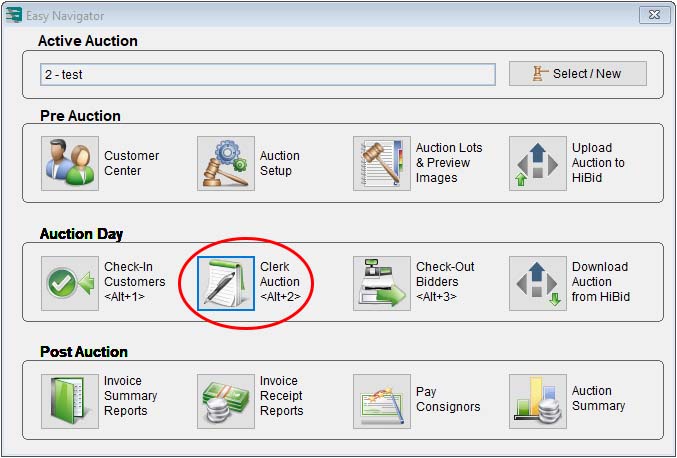Viewport: 677px width, 458px height.
Task: Open Check-In Customers checkmark icon
Action: coord(70,283)
